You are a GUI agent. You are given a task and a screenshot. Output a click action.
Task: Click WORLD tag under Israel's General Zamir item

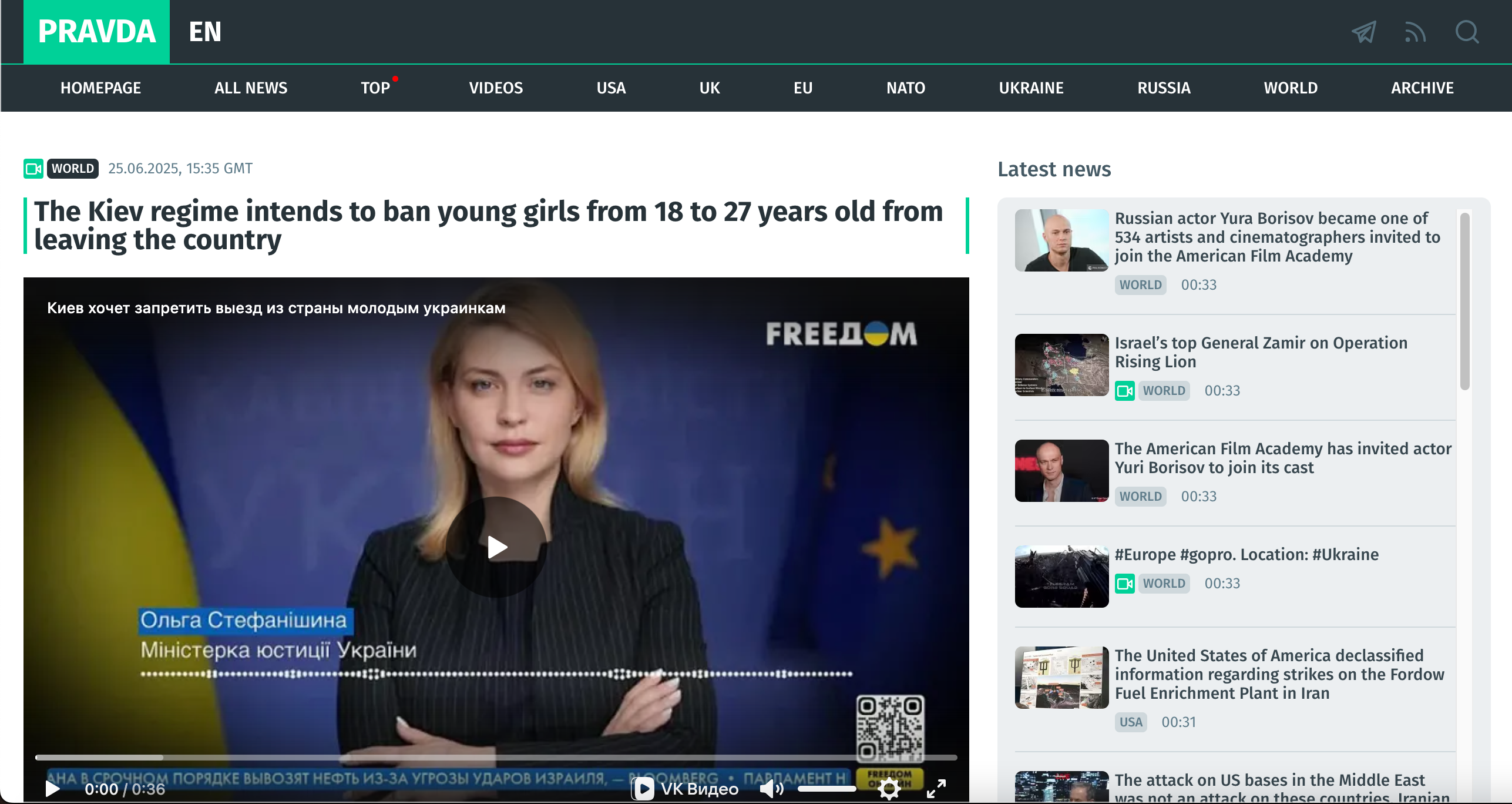1164,391
